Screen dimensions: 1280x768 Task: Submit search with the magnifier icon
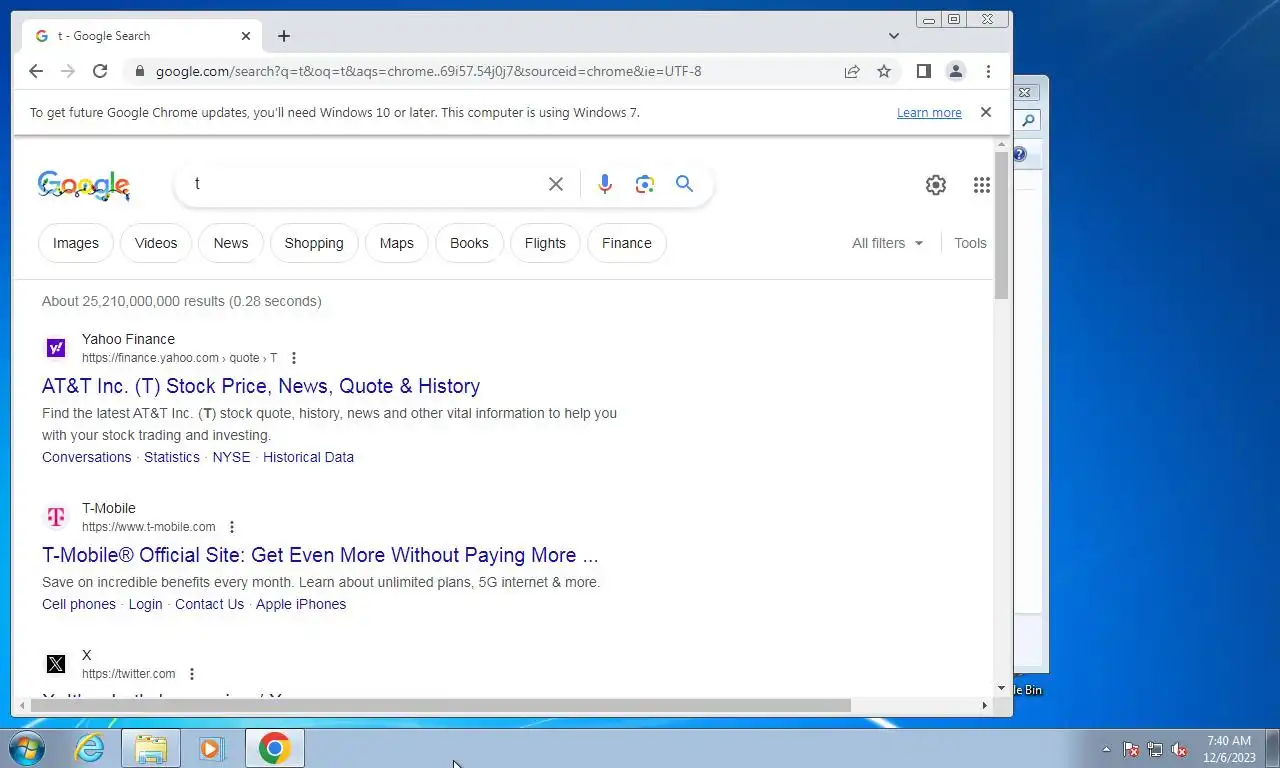[x=684, y=184]
